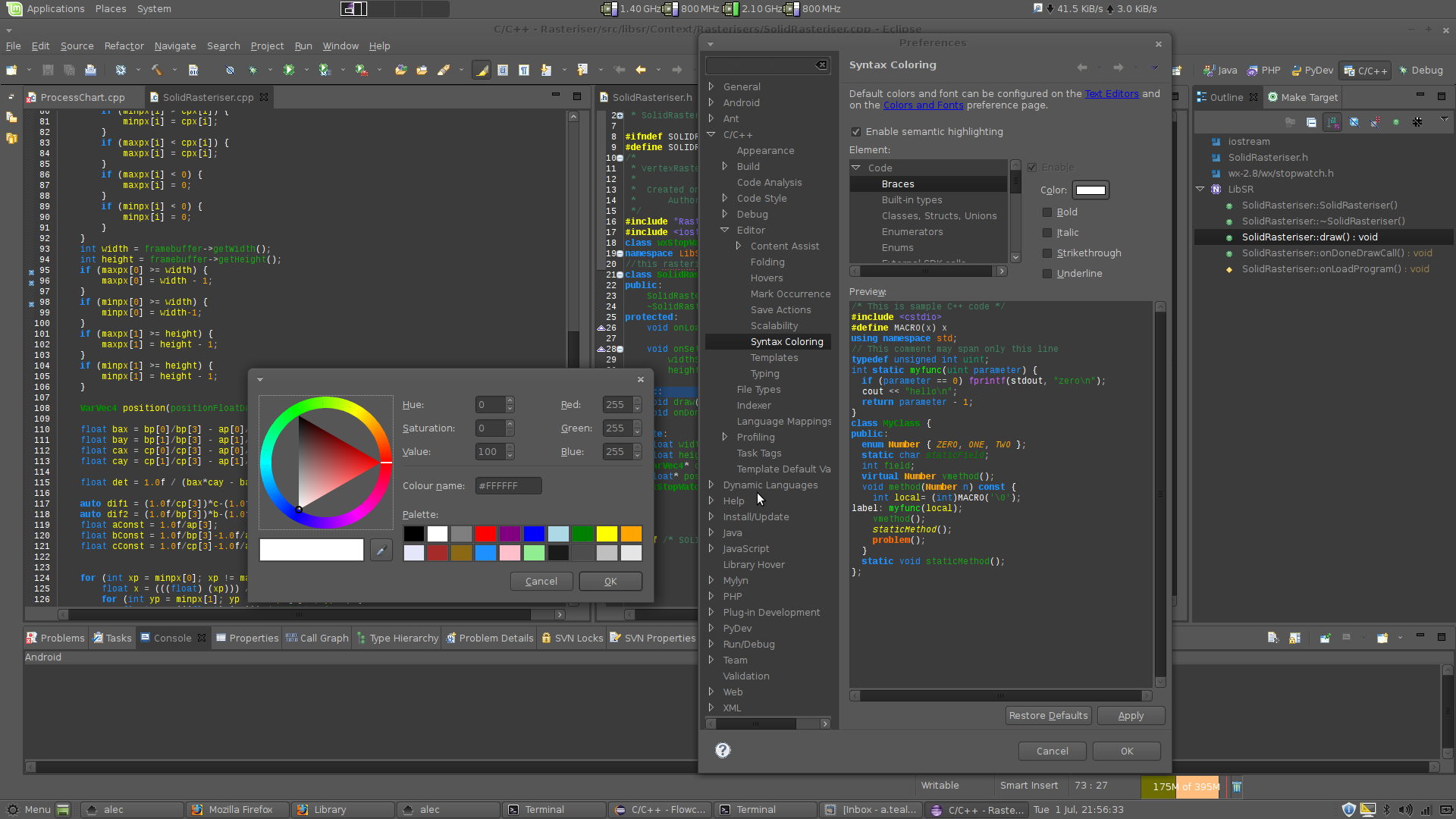
Task: Expand the Content Assist node
Action: [x=739, y=246]
